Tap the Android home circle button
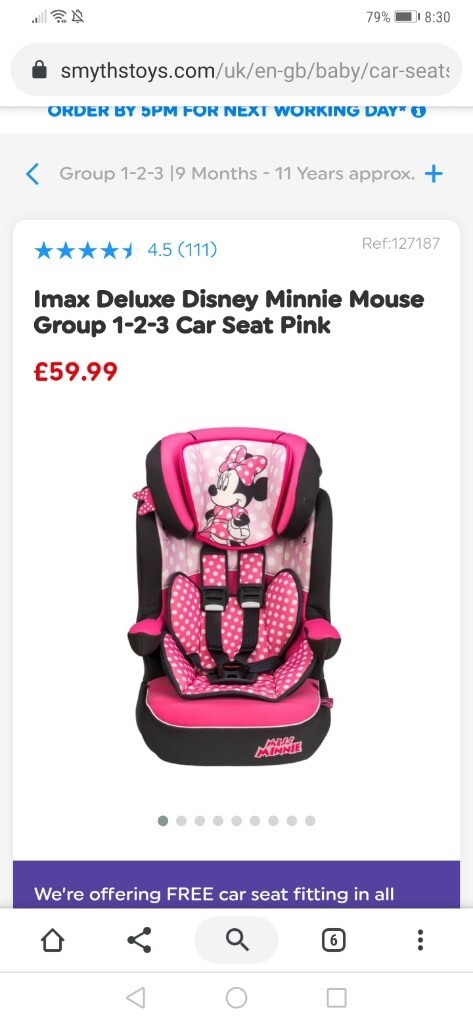The width and height of the screenshot is (473, 1024). (236, 997)
